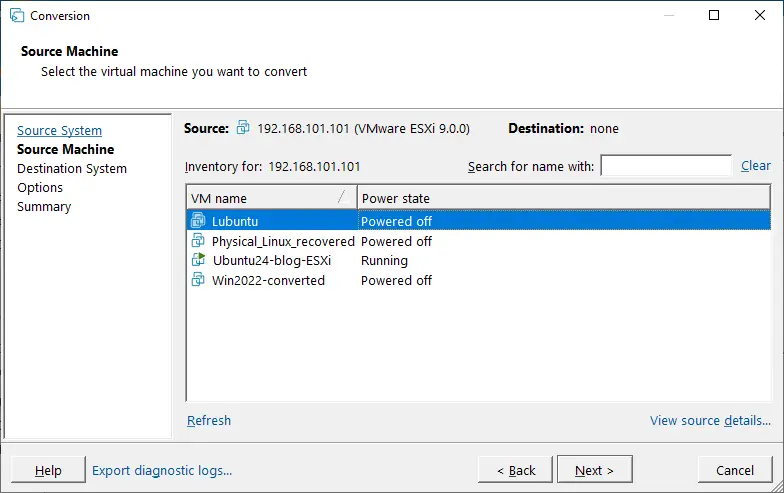
Task: Go to the previous step with Back
Action: pos(516,470)
